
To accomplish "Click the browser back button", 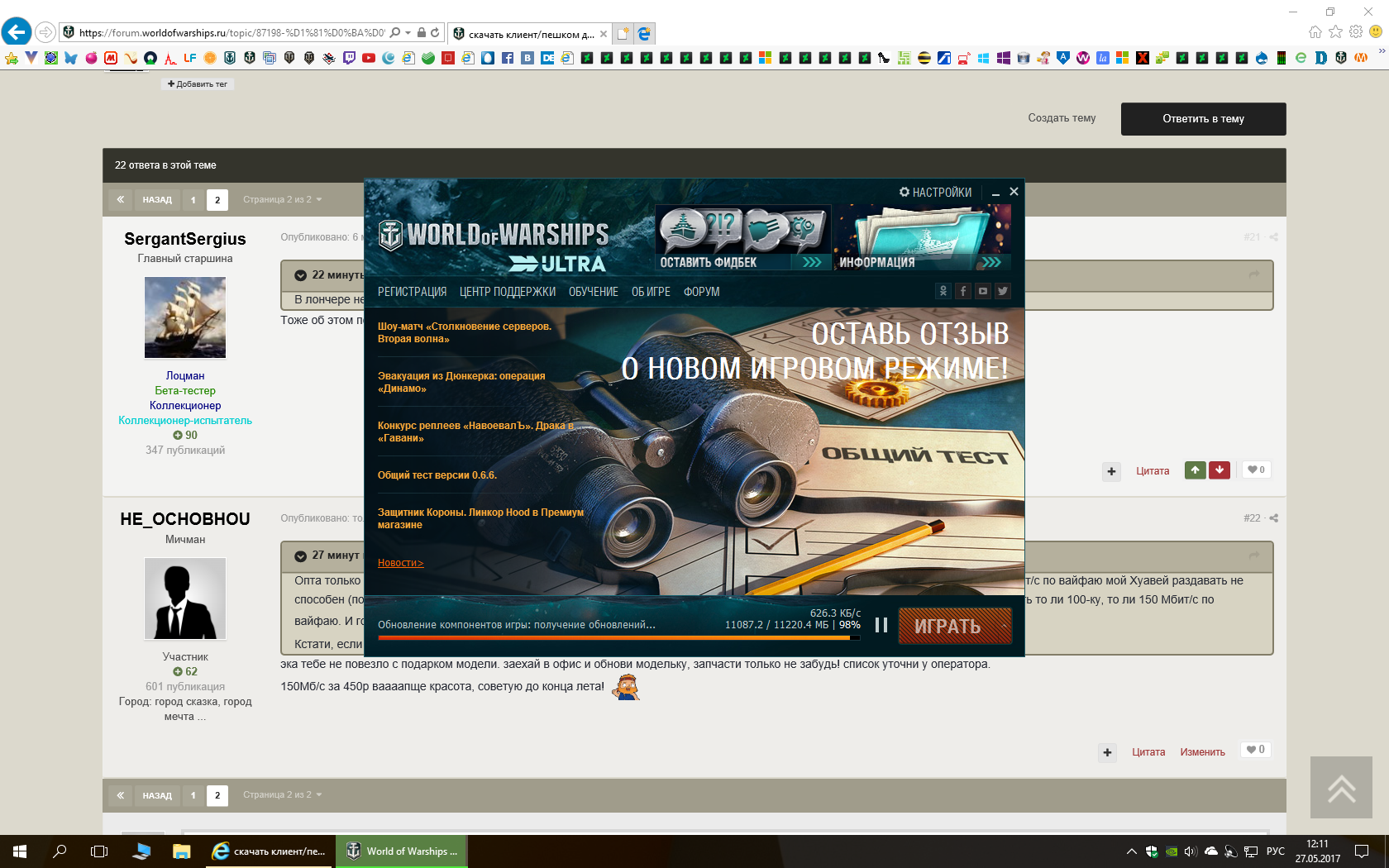I will [17, 32].
